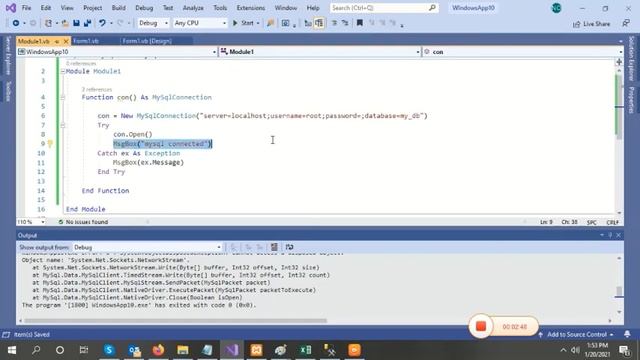Close the Module1.vb tab

[x=66, y=41]
